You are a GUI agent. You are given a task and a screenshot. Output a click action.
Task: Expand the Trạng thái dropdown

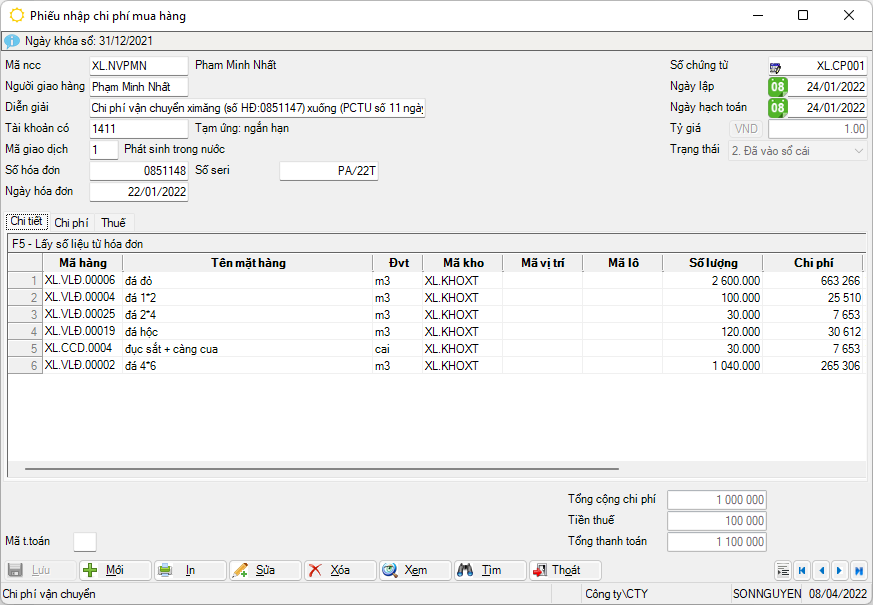[x=858, y=150]
